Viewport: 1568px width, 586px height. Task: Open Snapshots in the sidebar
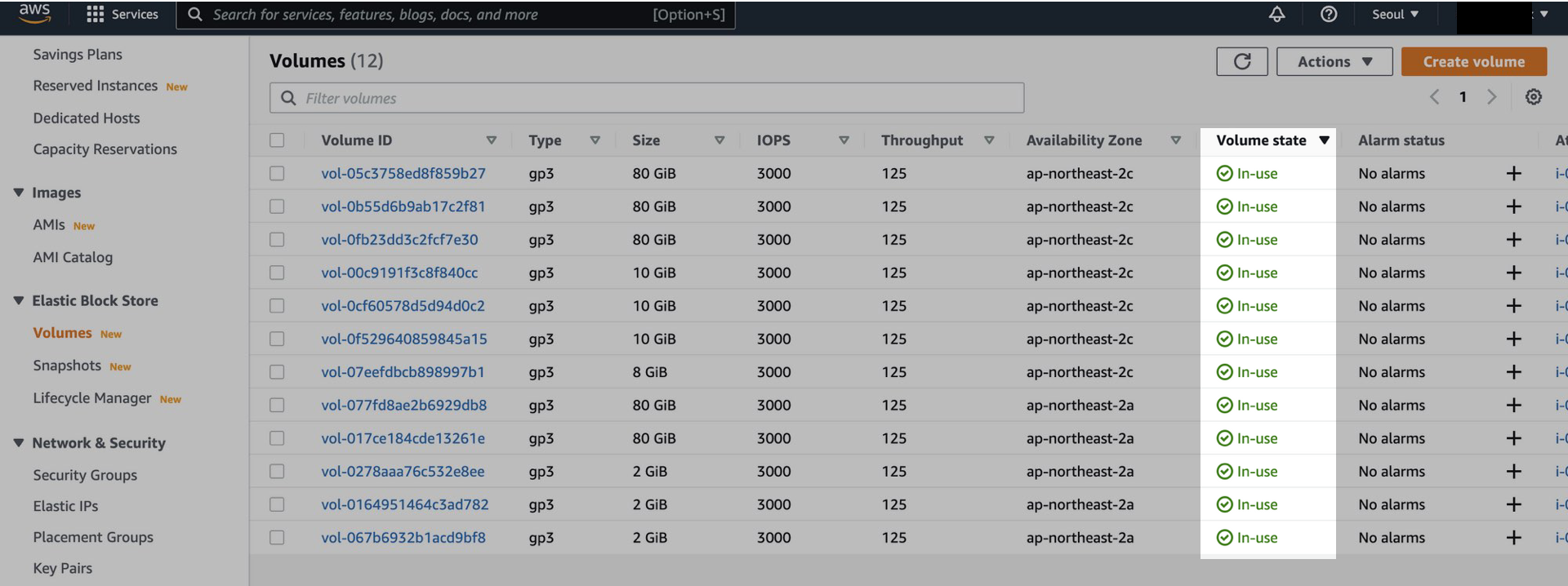67,366
